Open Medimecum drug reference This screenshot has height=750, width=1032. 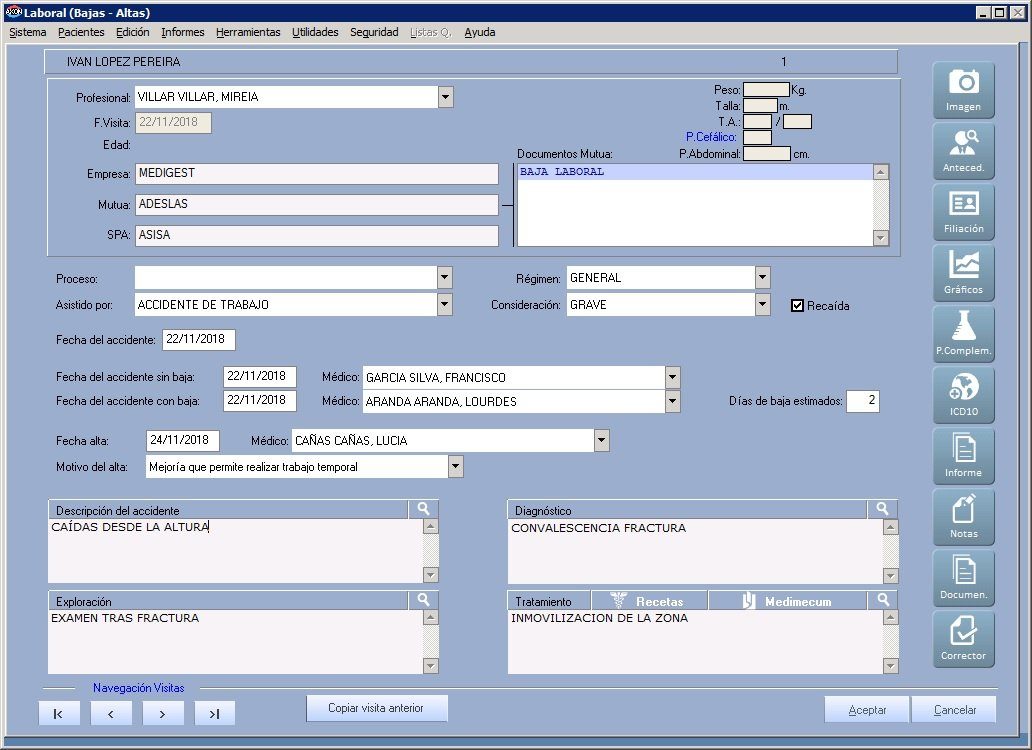[x=787, y=601]
